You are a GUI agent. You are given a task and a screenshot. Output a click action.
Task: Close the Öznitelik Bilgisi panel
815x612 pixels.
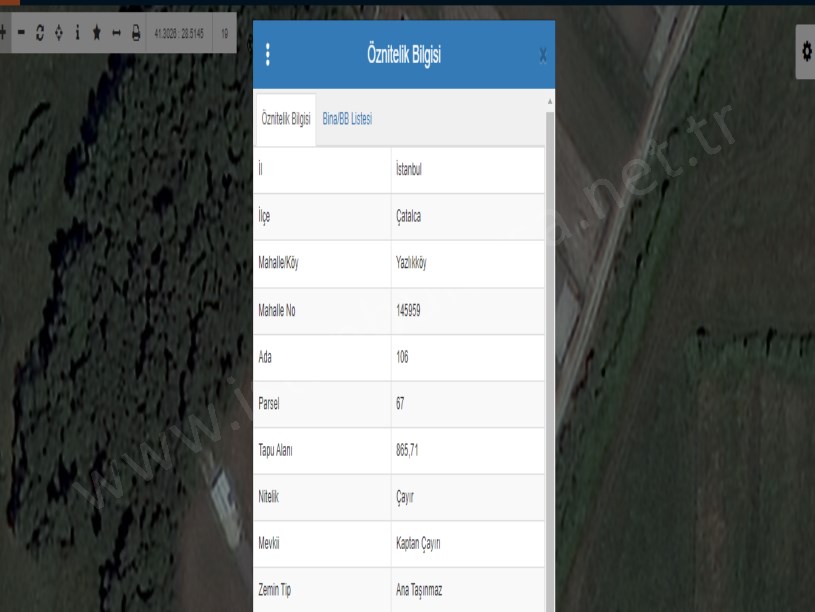click(x=542, y=56)
